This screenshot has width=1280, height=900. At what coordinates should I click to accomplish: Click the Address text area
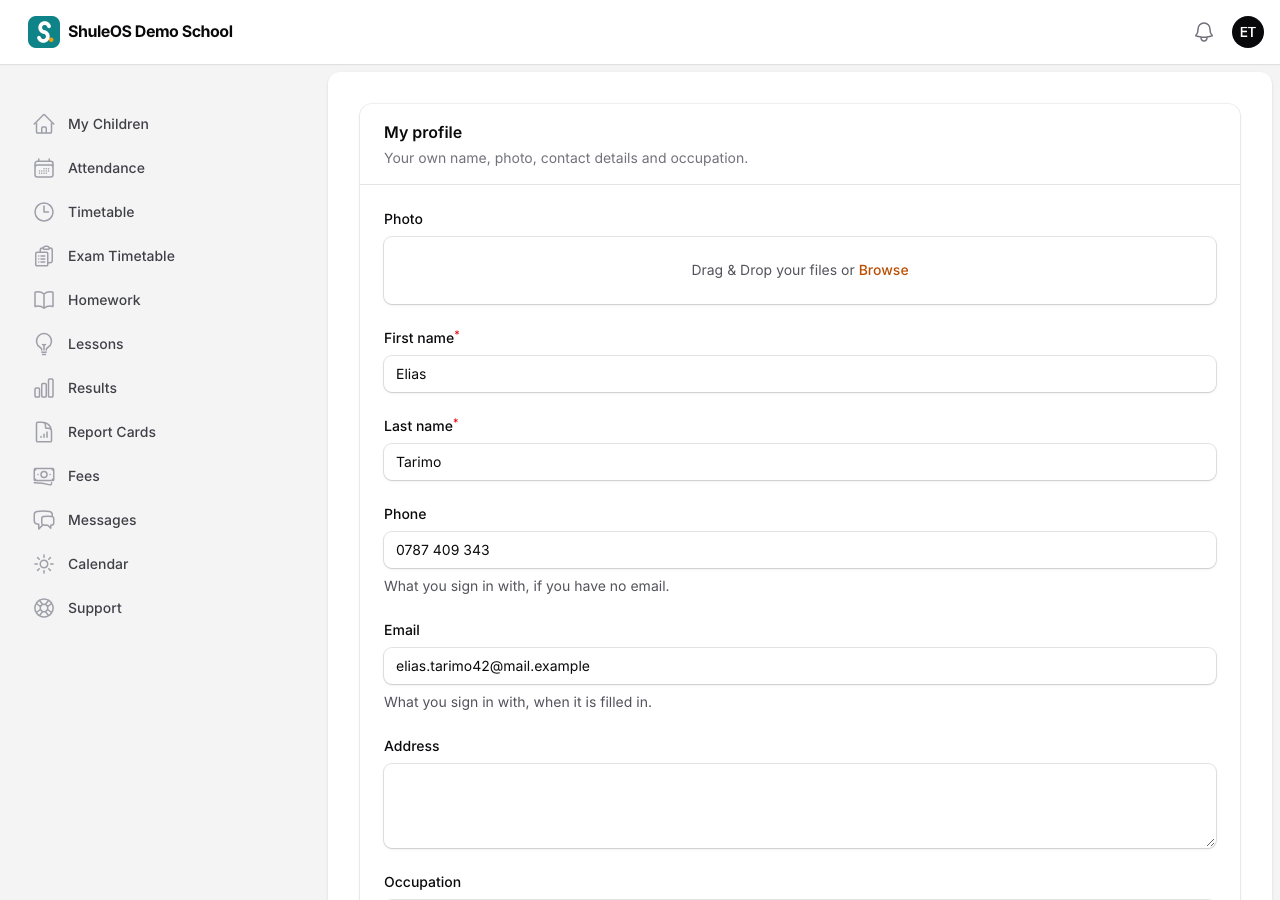click(x=800, y=806)
